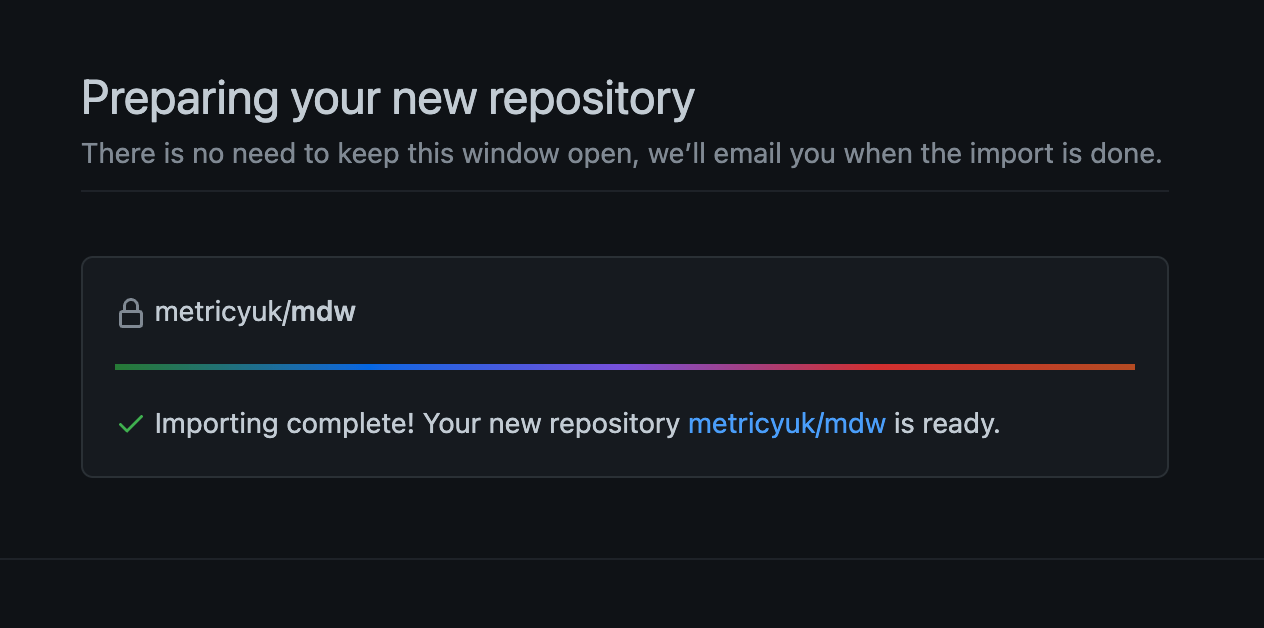The image size is (1264, 628).
Task: Follow the blue metricyuk/mdw hyperlink
Action: tap(785, 424)
